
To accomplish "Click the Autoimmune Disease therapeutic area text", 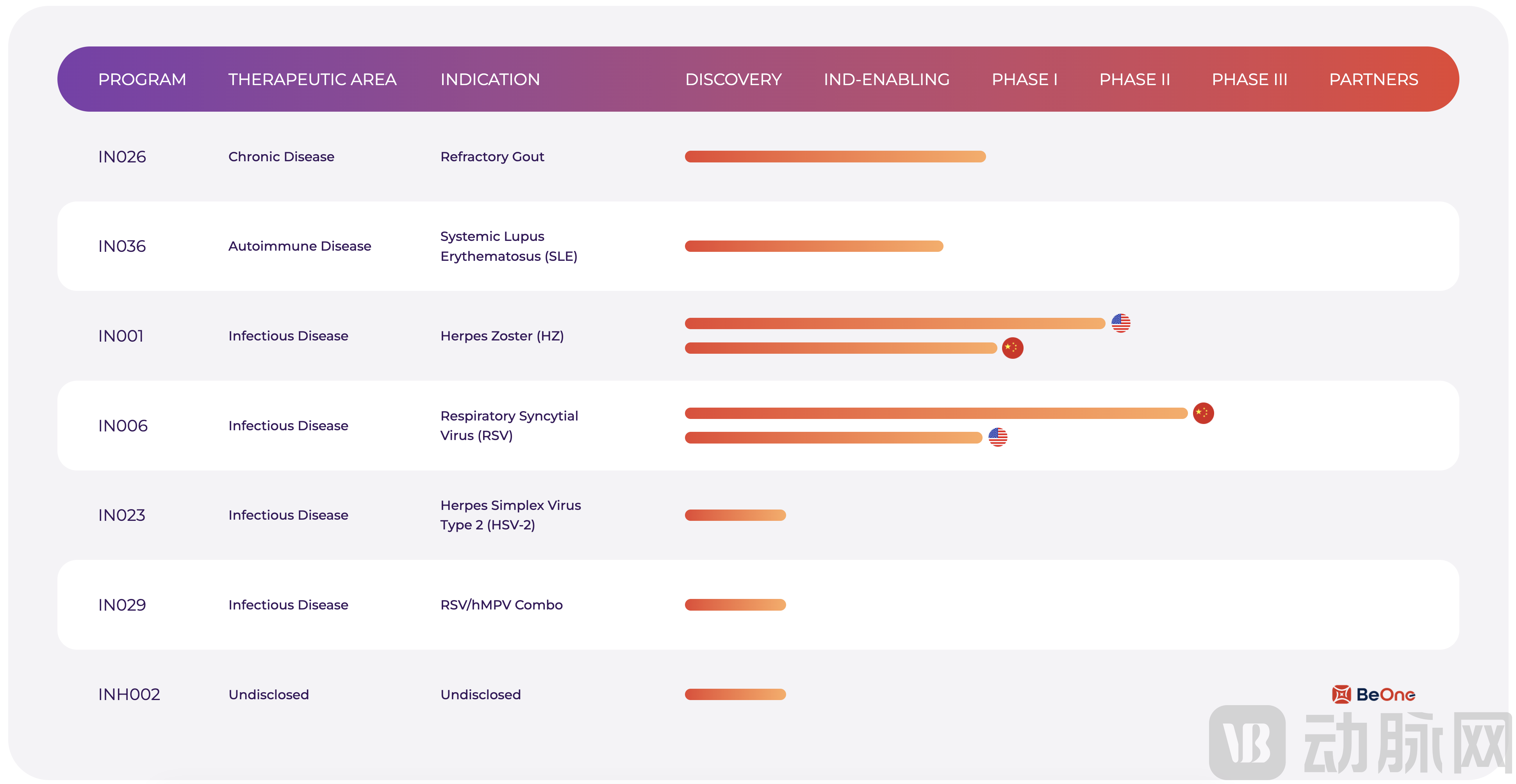I will [300, 246].
